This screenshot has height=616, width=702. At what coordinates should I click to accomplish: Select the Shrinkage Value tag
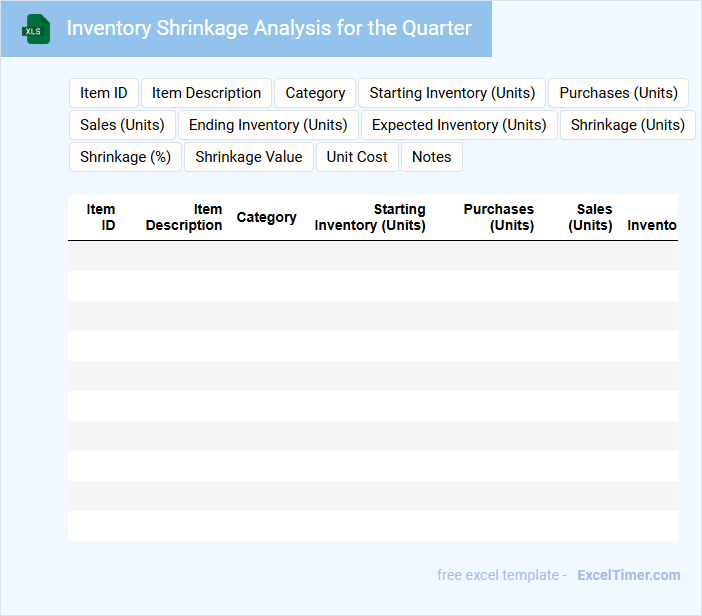[249, 157]
